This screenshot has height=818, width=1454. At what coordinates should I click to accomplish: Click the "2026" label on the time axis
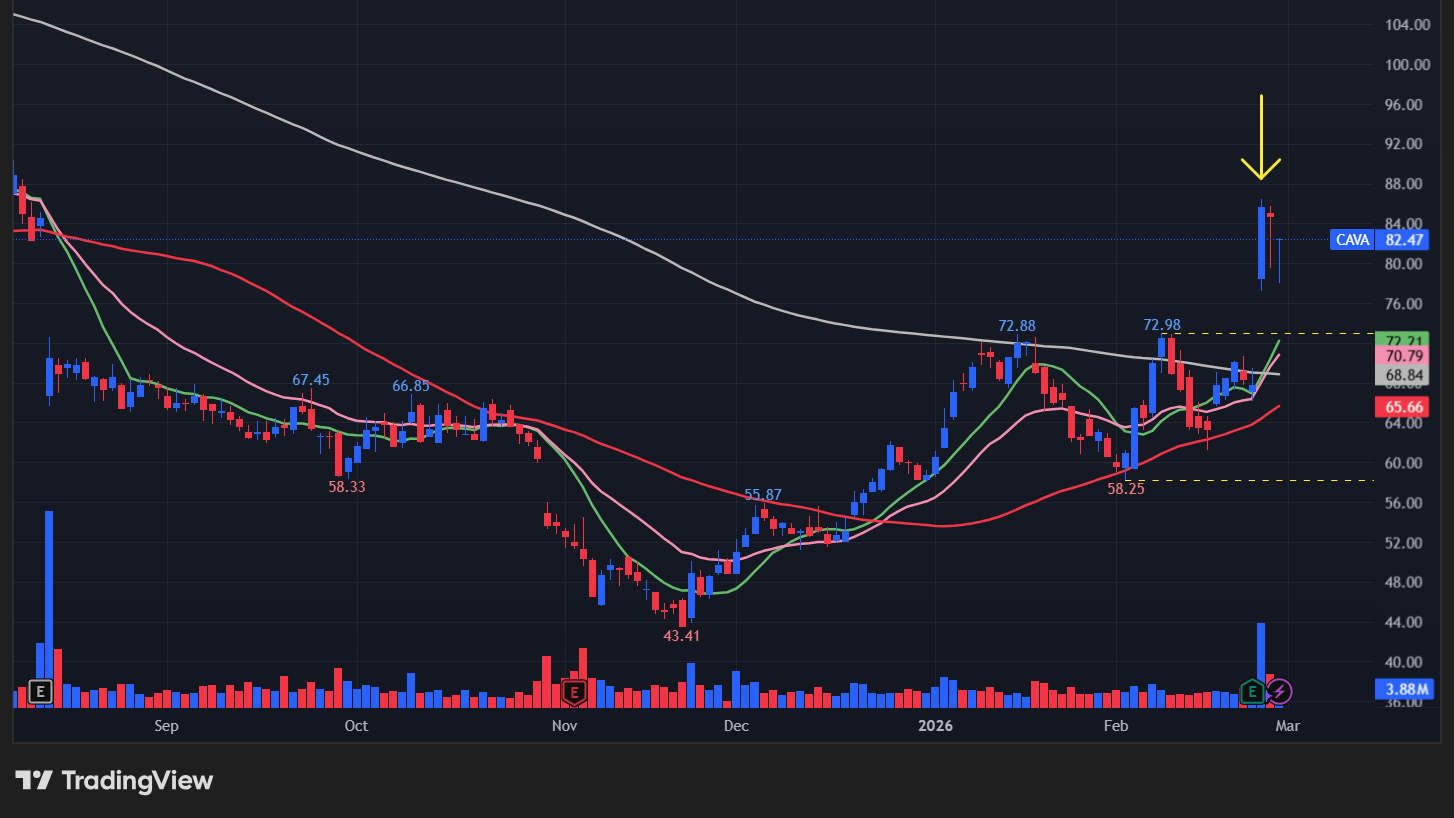[935, 726]
